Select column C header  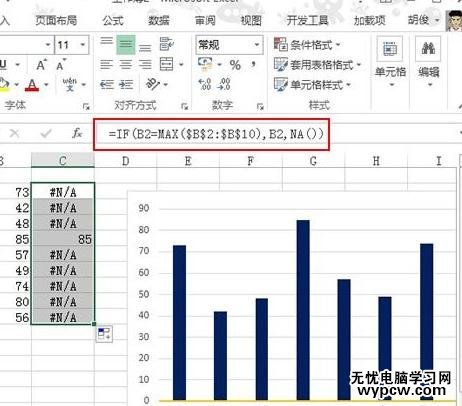tap(63, 161)
